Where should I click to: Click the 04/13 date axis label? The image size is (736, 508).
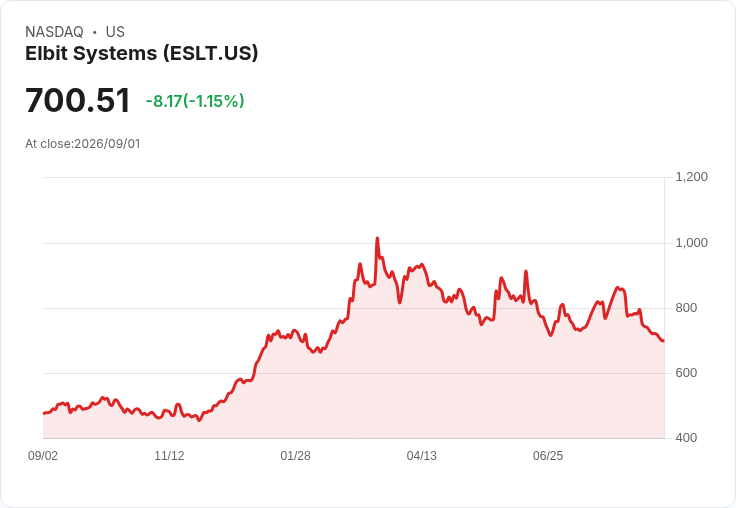[x=422, y=456]
